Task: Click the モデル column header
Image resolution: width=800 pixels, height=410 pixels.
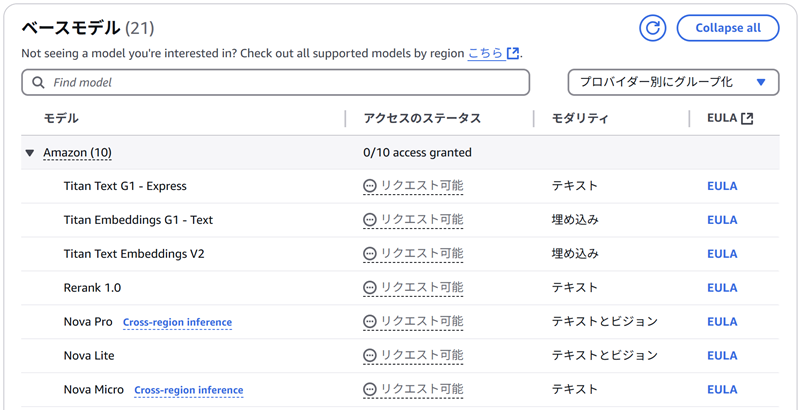Action: tap(61, 118)
